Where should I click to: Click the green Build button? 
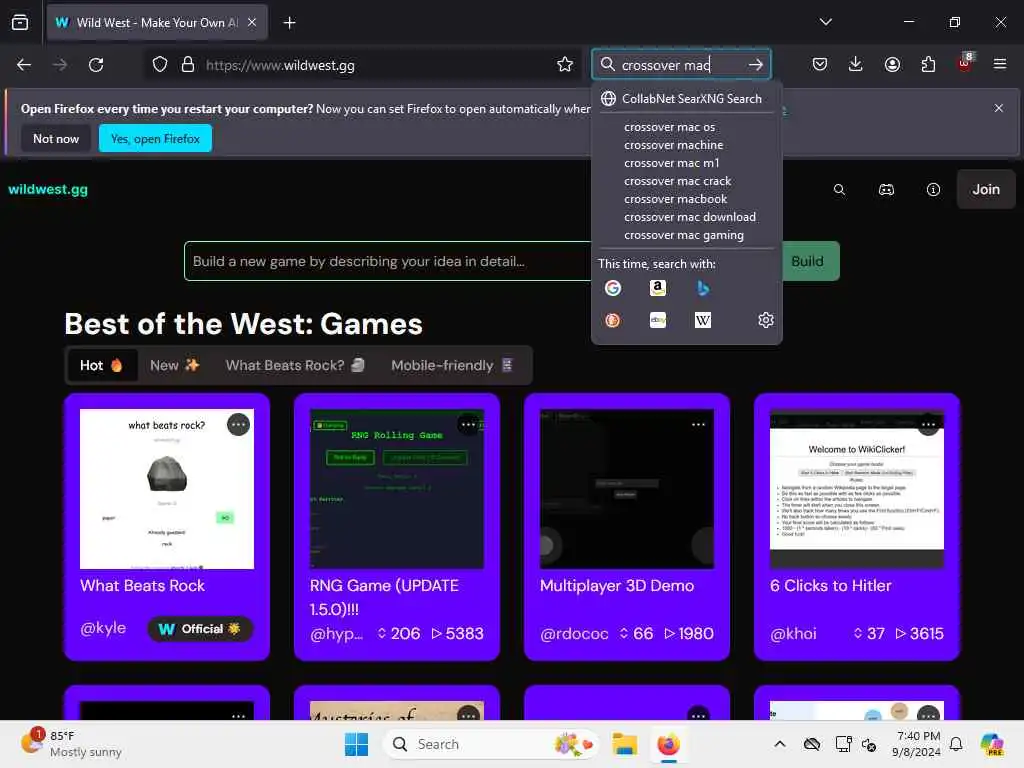[810, 261]
